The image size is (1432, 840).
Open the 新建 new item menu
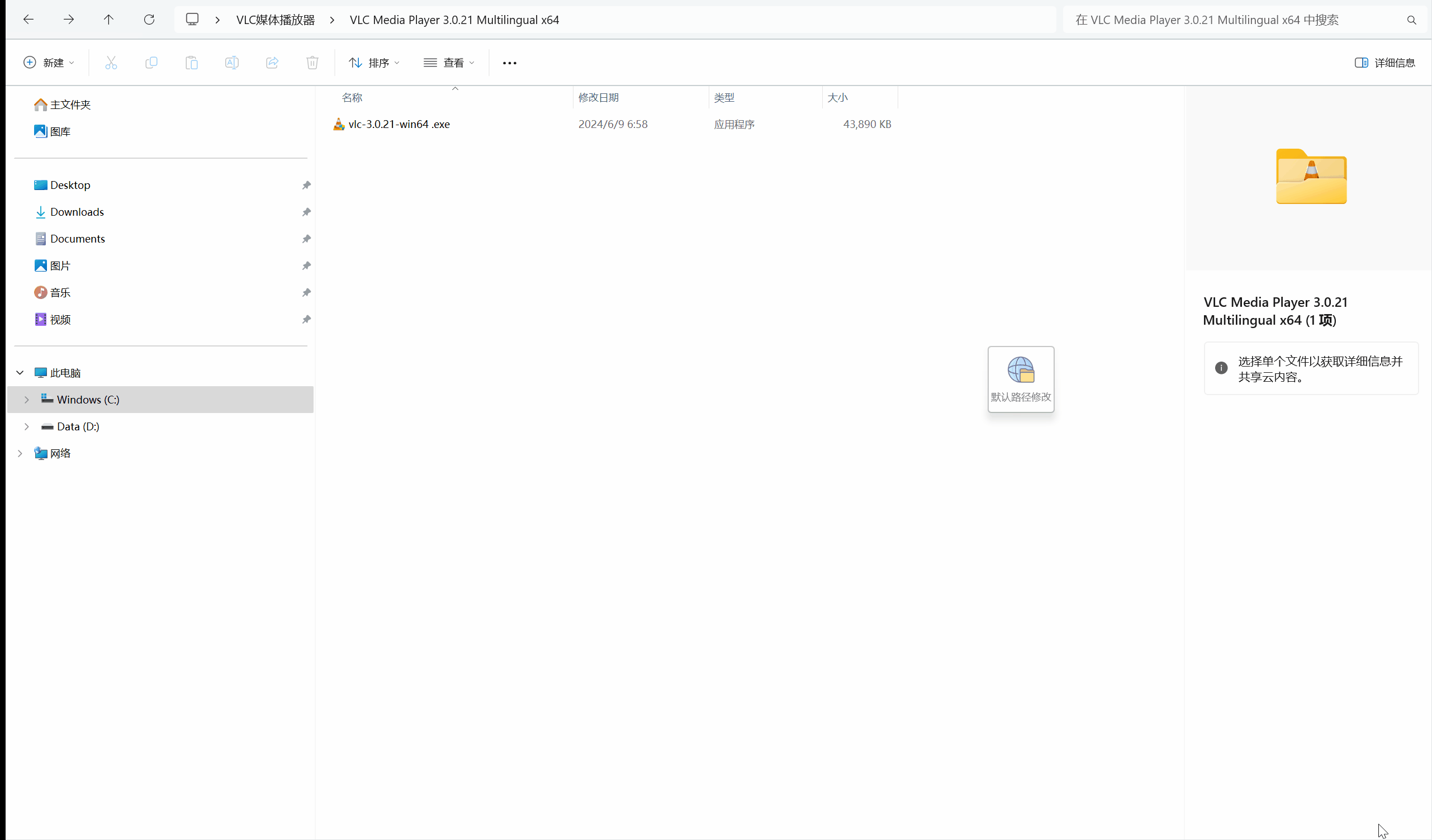pyautogui.click(x=49, y=63)
